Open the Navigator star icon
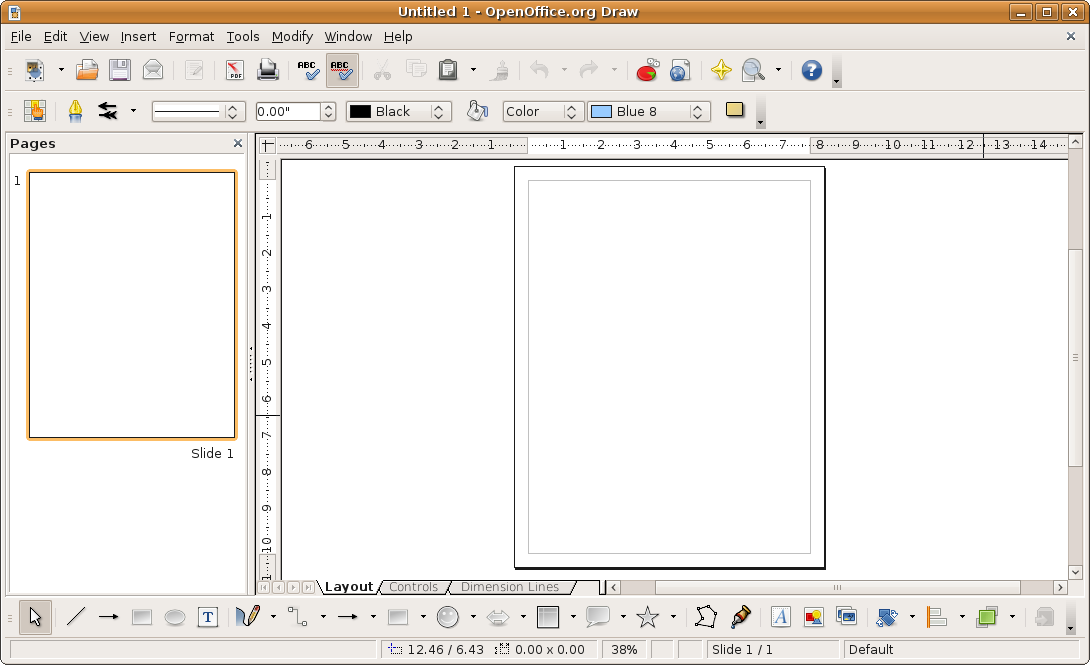The width and height of the screenshot is (1090, 665). point(721,70)
